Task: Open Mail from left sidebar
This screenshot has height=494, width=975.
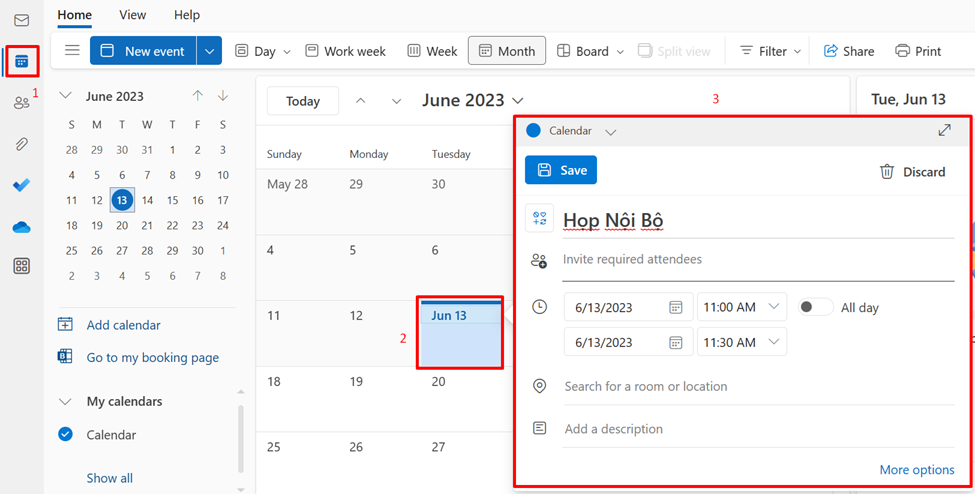Action: coord(22,21)
